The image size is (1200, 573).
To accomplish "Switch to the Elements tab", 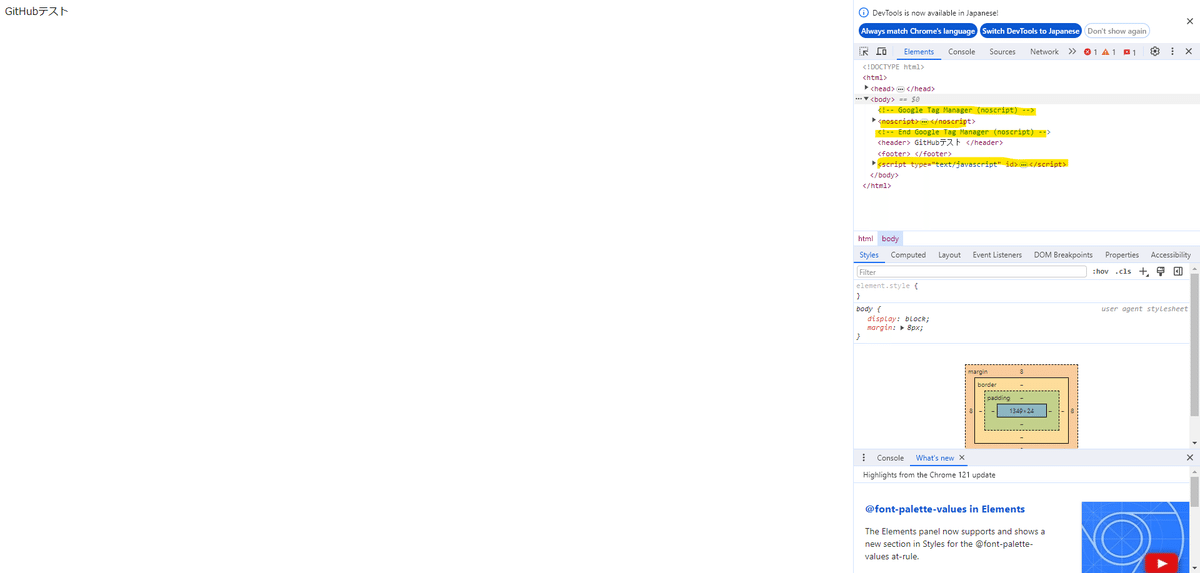I will click(918, 52).
